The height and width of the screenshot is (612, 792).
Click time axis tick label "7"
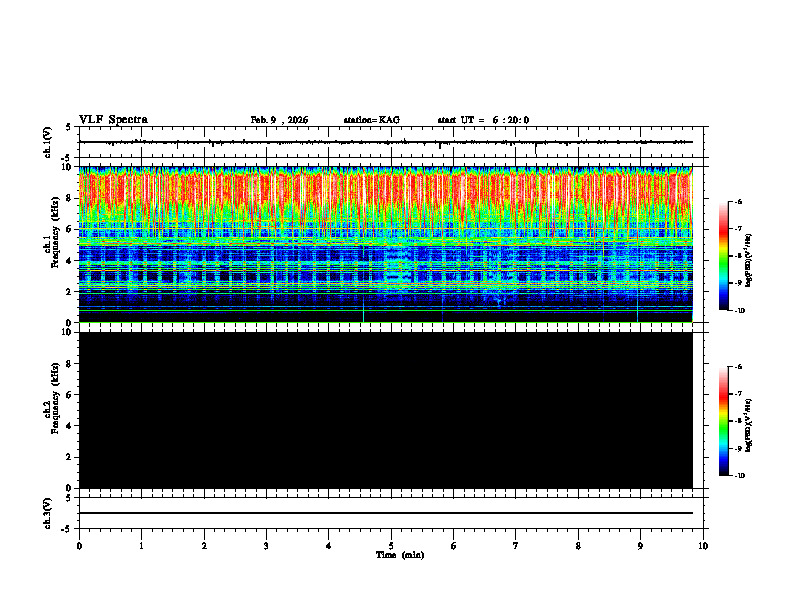(516, 546)
